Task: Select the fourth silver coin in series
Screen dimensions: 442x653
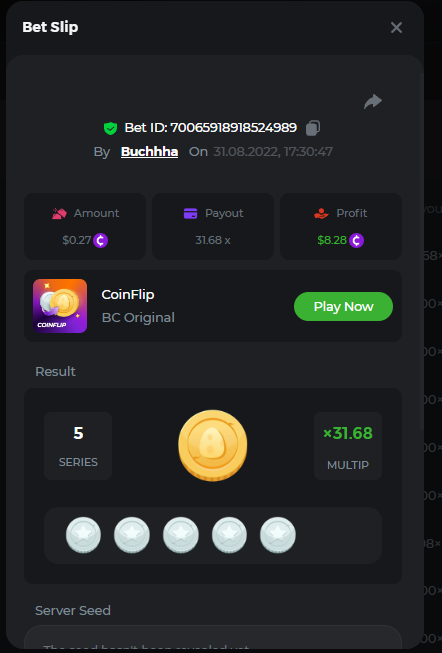Action: tap(229, 535)
